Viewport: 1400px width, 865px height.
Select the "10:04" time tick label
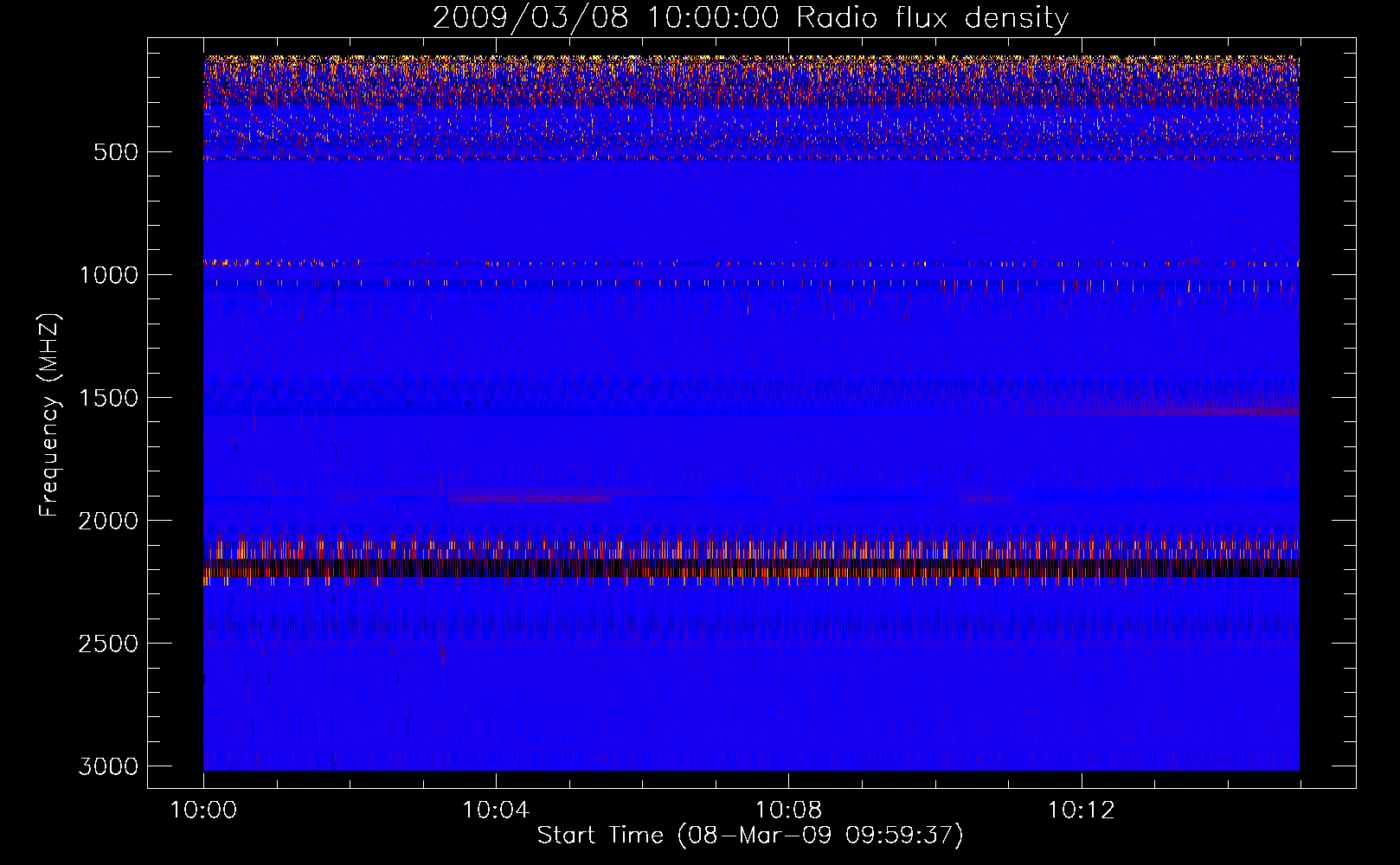pyautogui.click(x=496, y=811)
